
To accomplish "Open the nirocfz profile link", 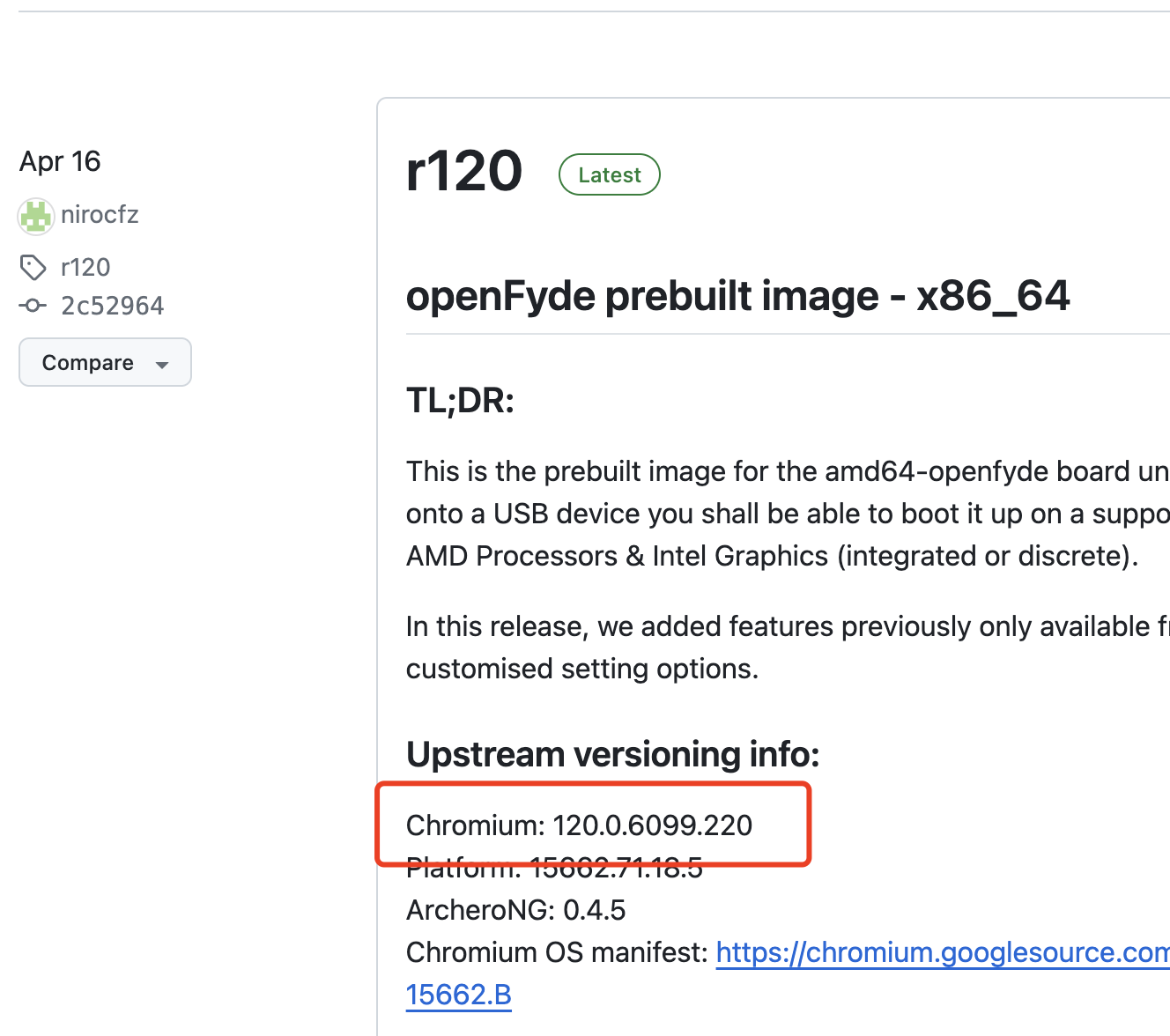I will click(x=100, y=215).
